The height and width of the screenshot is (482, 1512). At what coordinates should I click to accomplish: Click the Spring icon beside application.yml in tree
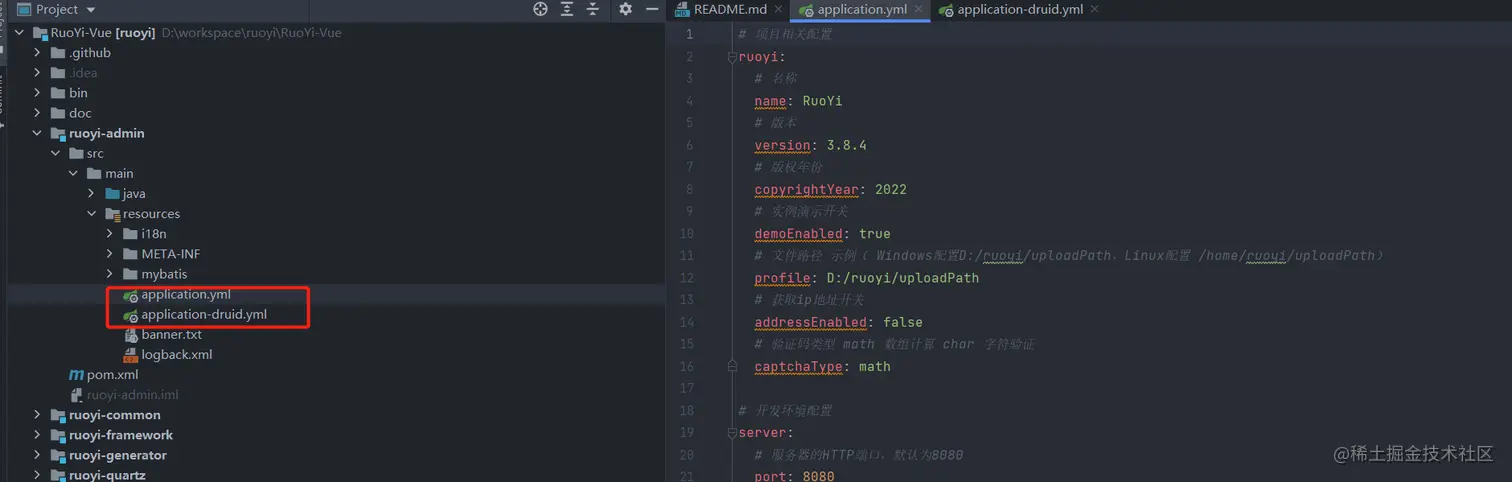[130, 295]
